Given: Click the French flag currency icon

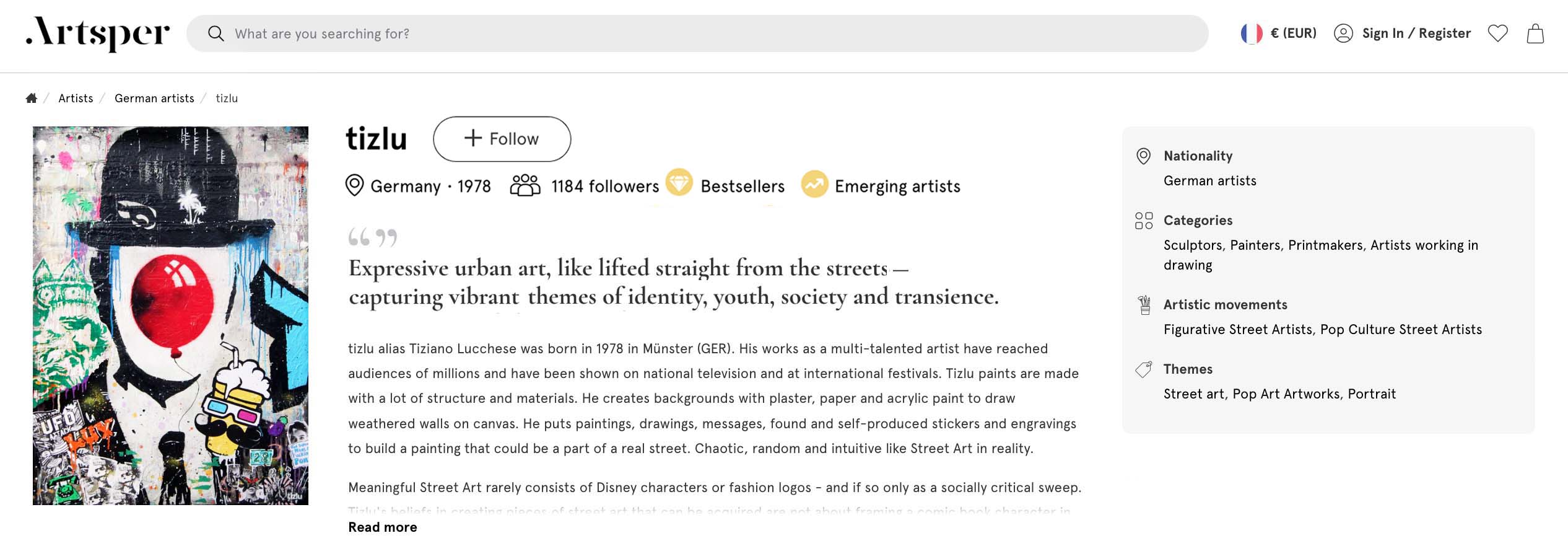Looking at the screenshot, I should point(1251,33).
